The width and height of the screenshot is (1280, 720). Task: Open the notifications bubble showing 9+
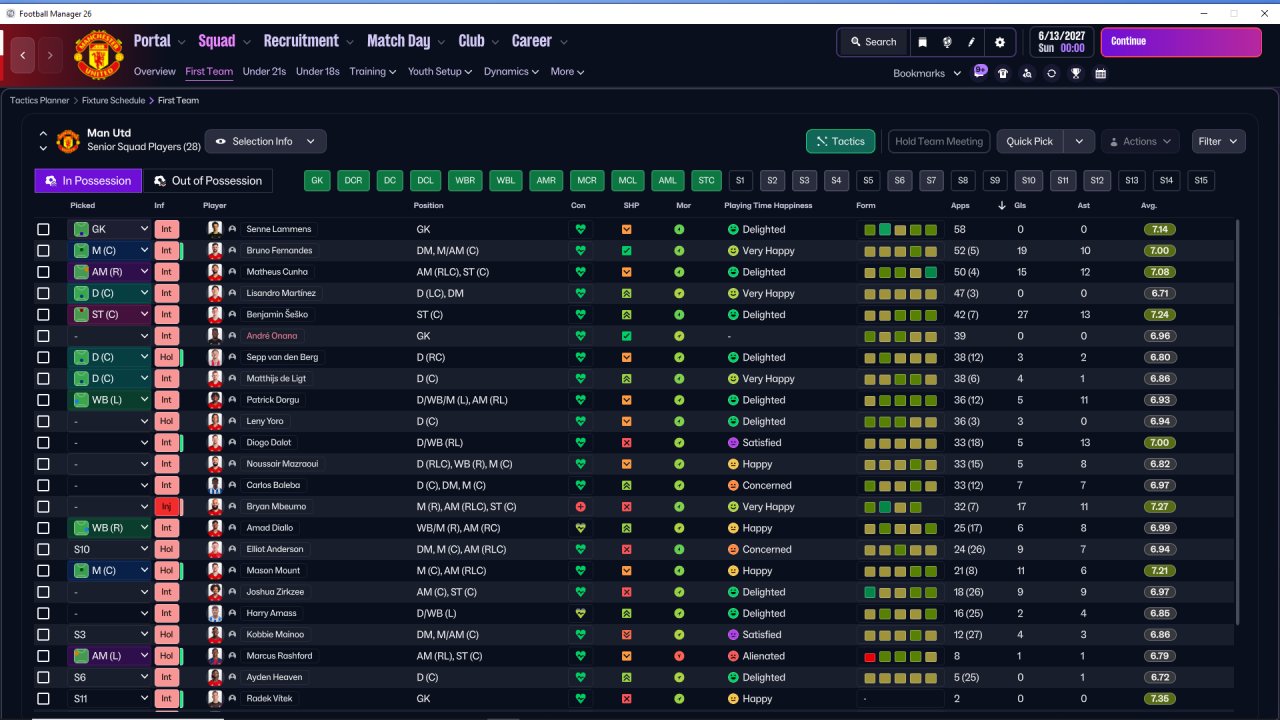[x=980, y=72]
